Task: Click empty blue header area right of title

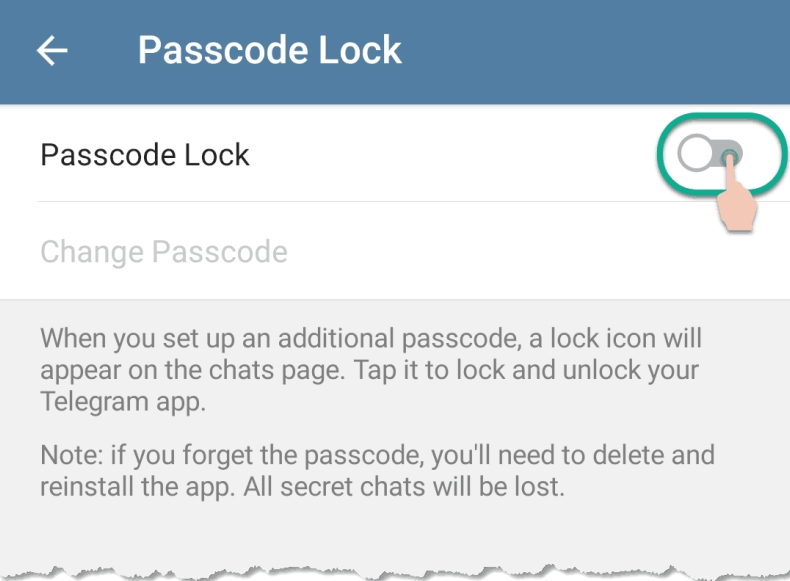Action: click(600, 51)
